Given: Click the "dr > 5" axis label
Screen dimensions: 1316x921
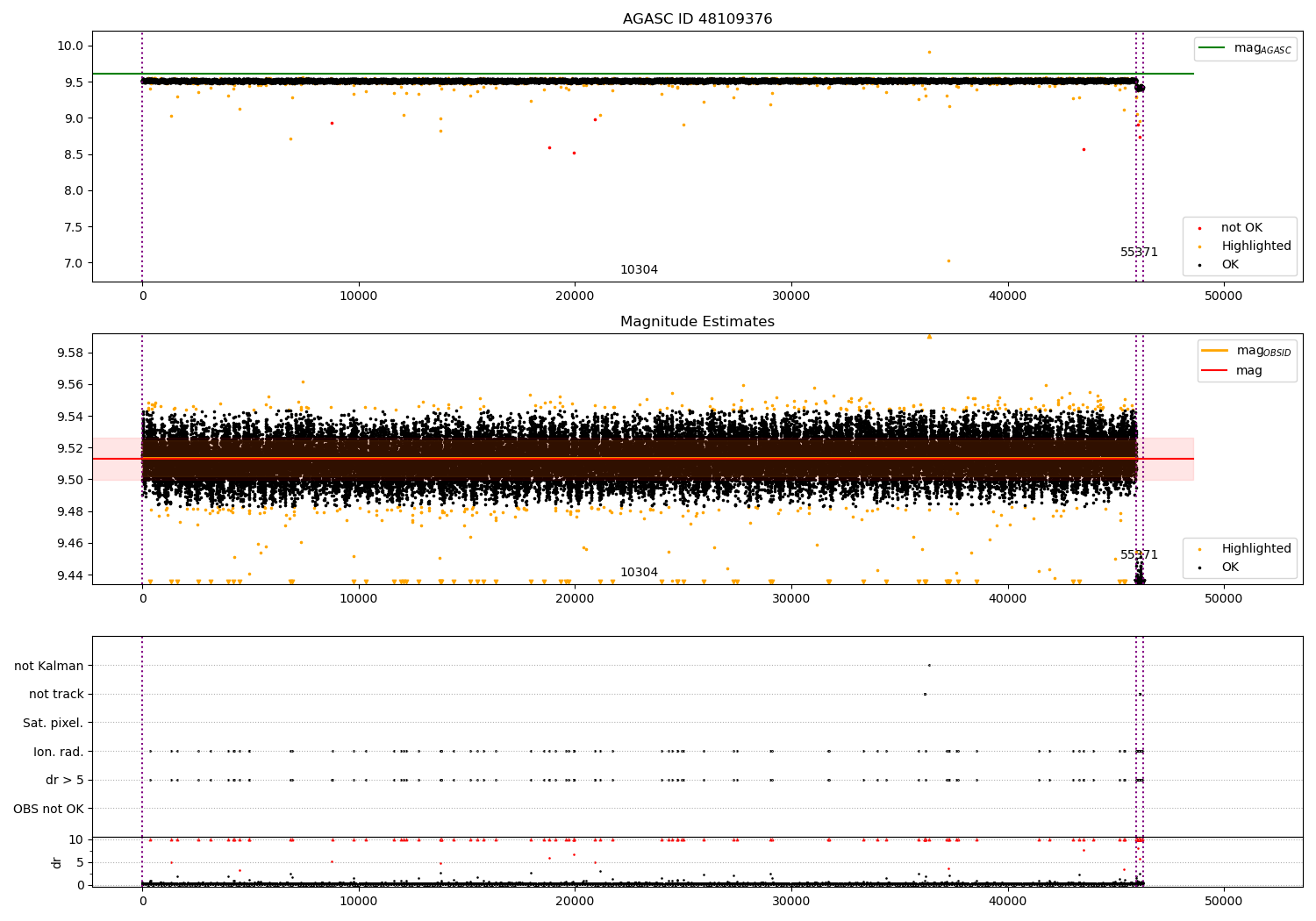Looking at the screenshot, I should pos(65,780).
